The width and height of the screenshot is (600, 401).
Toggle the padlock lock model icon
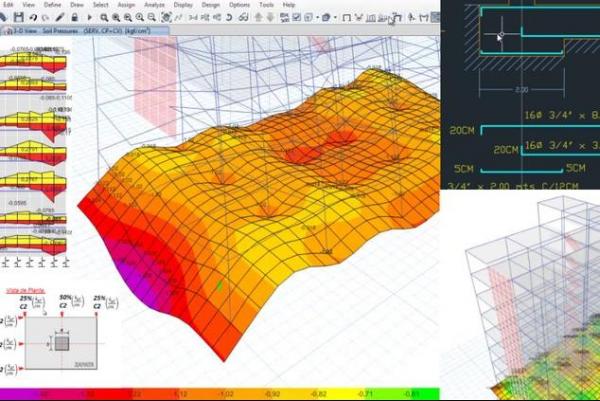[x=73, y=17]
